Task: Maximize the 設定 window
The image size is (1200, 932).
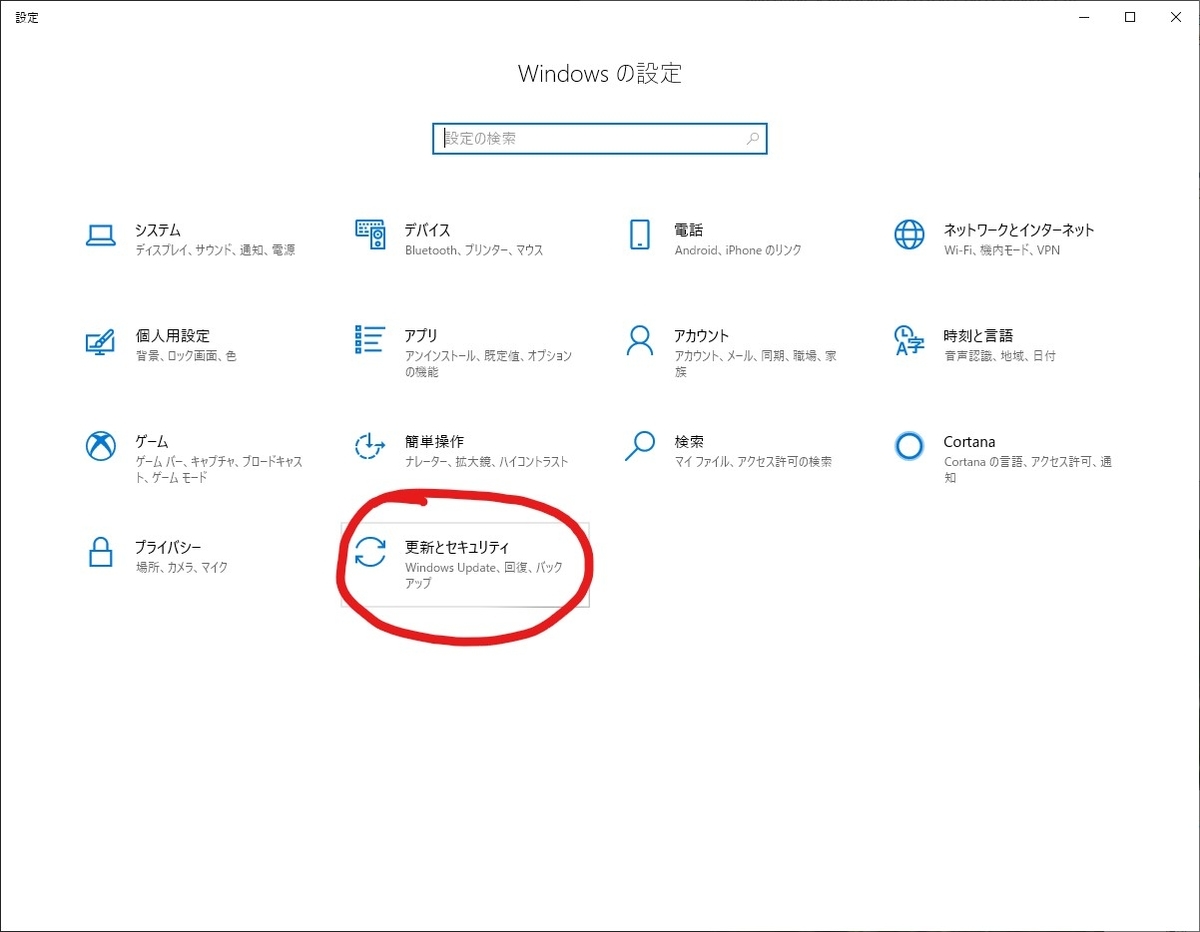Action: pyautogui.click(x=1130, y=17)
